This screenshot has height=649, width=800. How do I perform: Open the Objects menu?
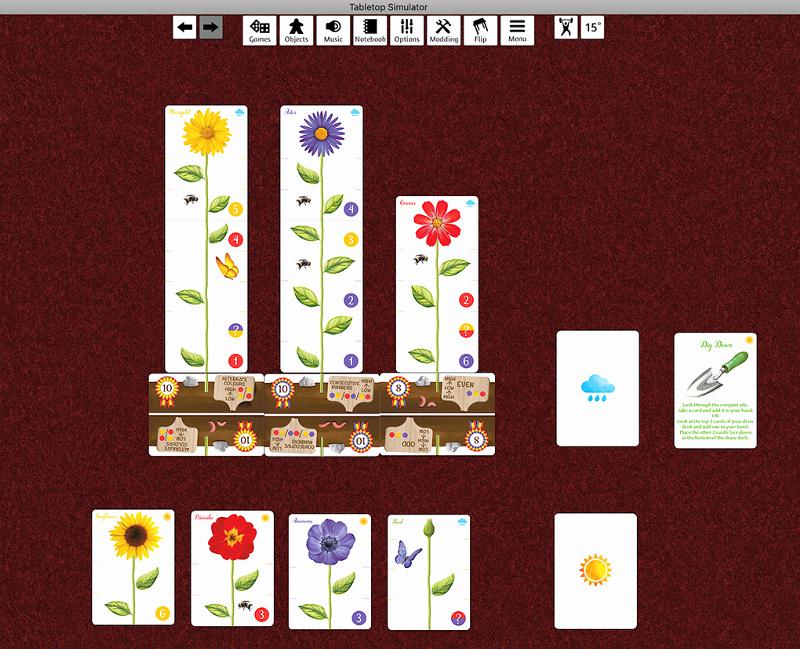tap(296, 31)
